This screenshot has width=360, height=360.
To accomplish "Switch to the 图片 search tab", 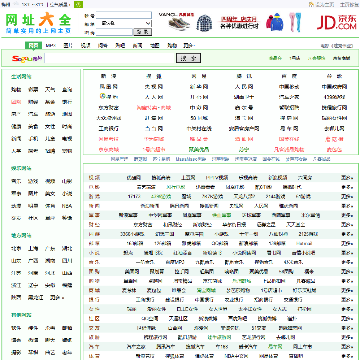I will pos(68,46).
